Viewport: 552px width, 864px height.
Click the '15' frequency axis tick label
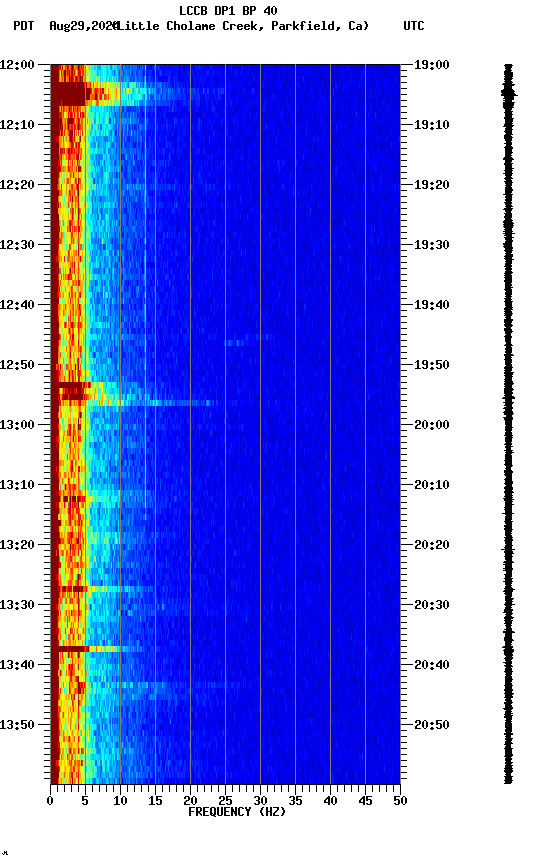155,801
